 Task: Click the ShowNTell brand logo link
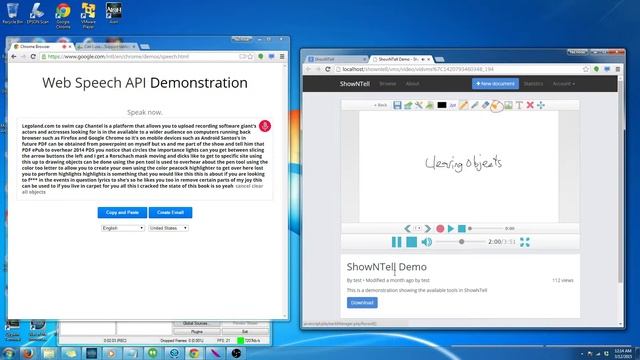click(355, 84)
